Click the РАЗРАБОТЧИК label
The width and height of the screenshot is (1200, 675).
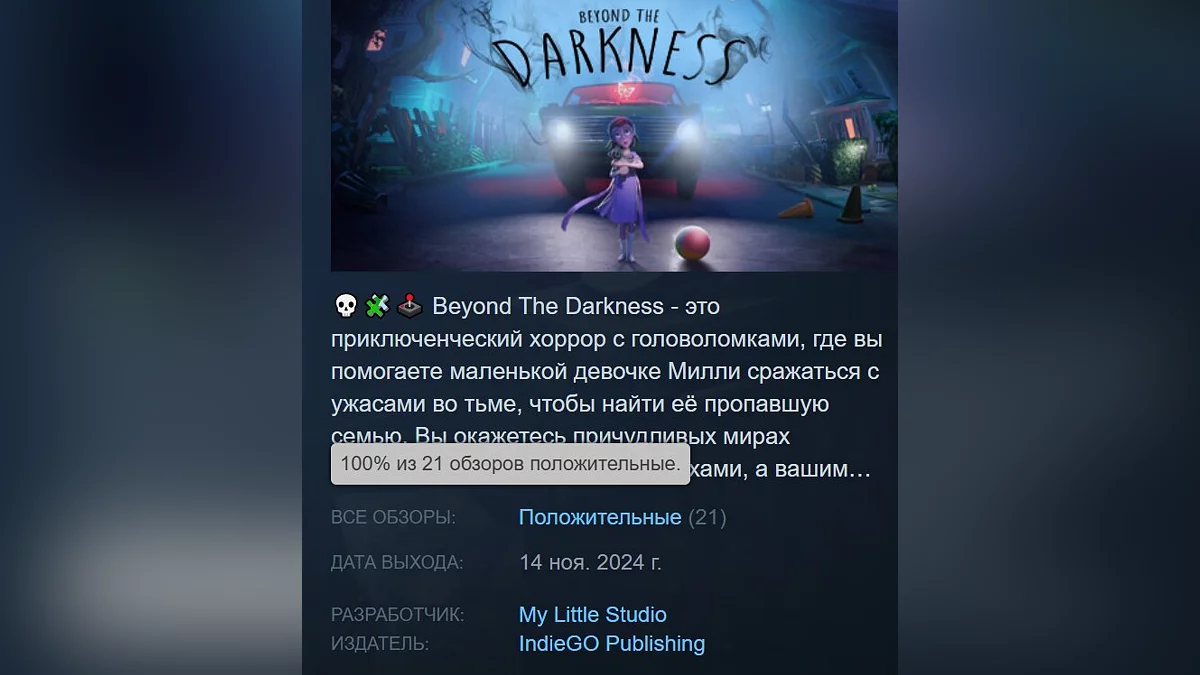point(398,615)
